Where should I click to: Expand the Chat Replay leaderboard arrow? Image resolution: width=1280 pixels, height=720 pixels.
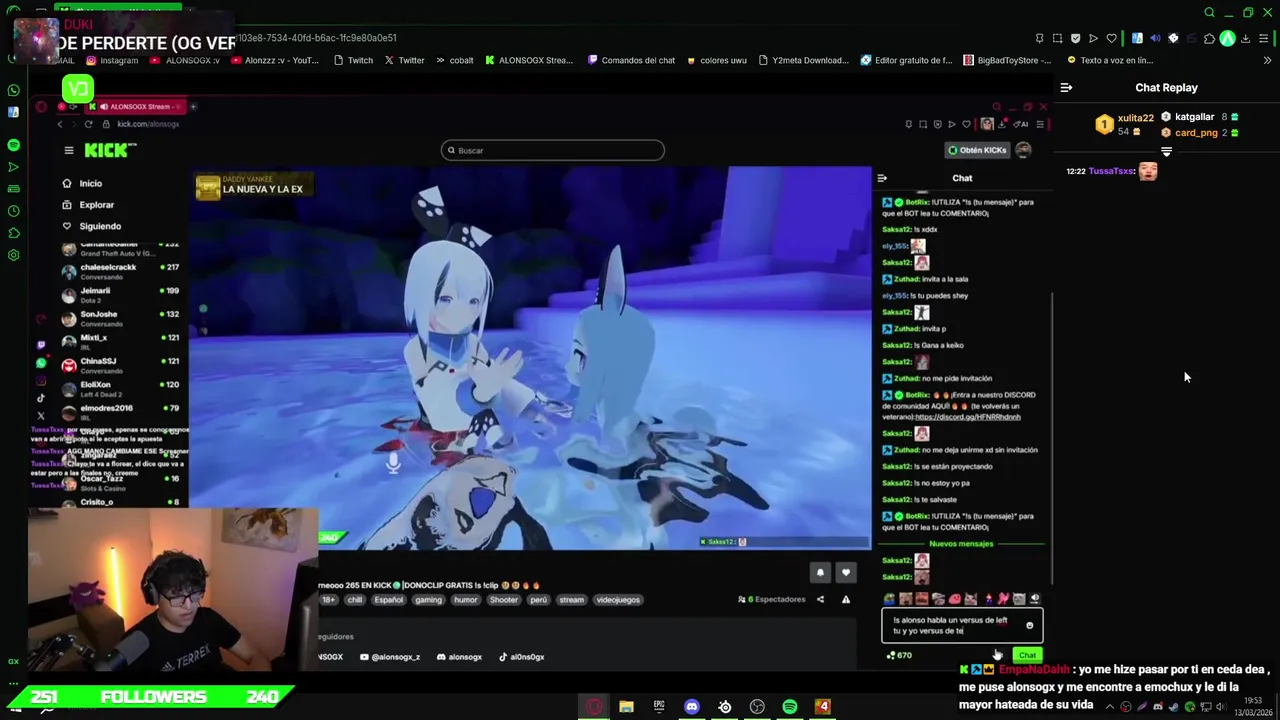[1166, 152]
